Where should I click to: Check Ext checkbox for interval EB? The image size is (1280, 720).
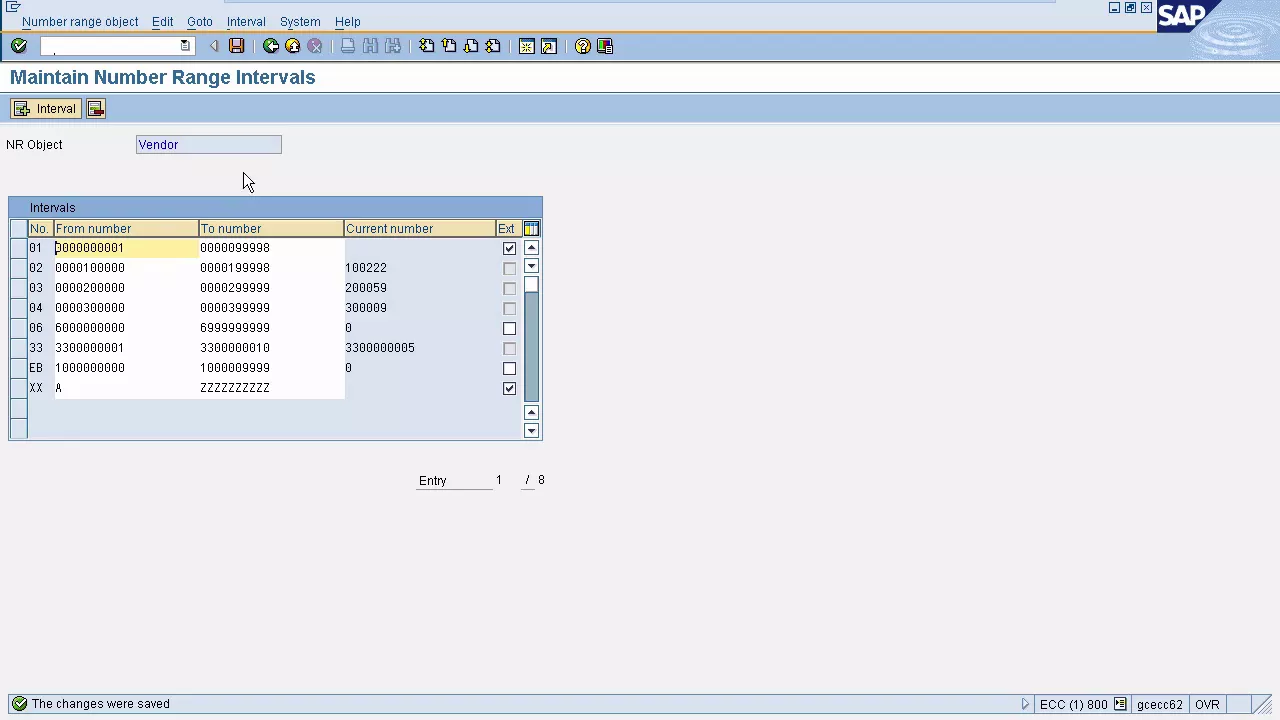510,368
